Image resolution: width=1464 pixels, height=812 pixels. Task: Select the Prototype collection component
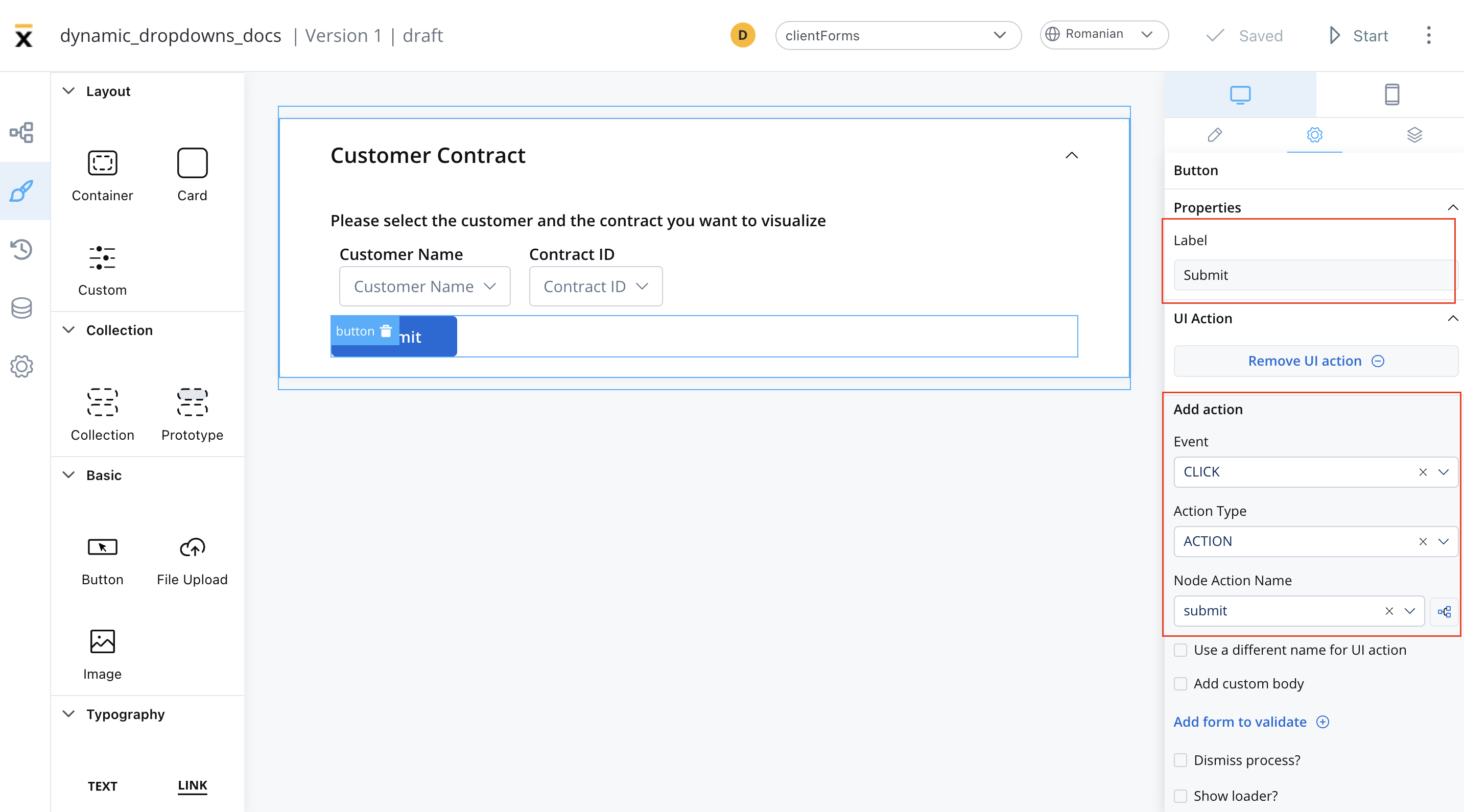pos(192,415)
